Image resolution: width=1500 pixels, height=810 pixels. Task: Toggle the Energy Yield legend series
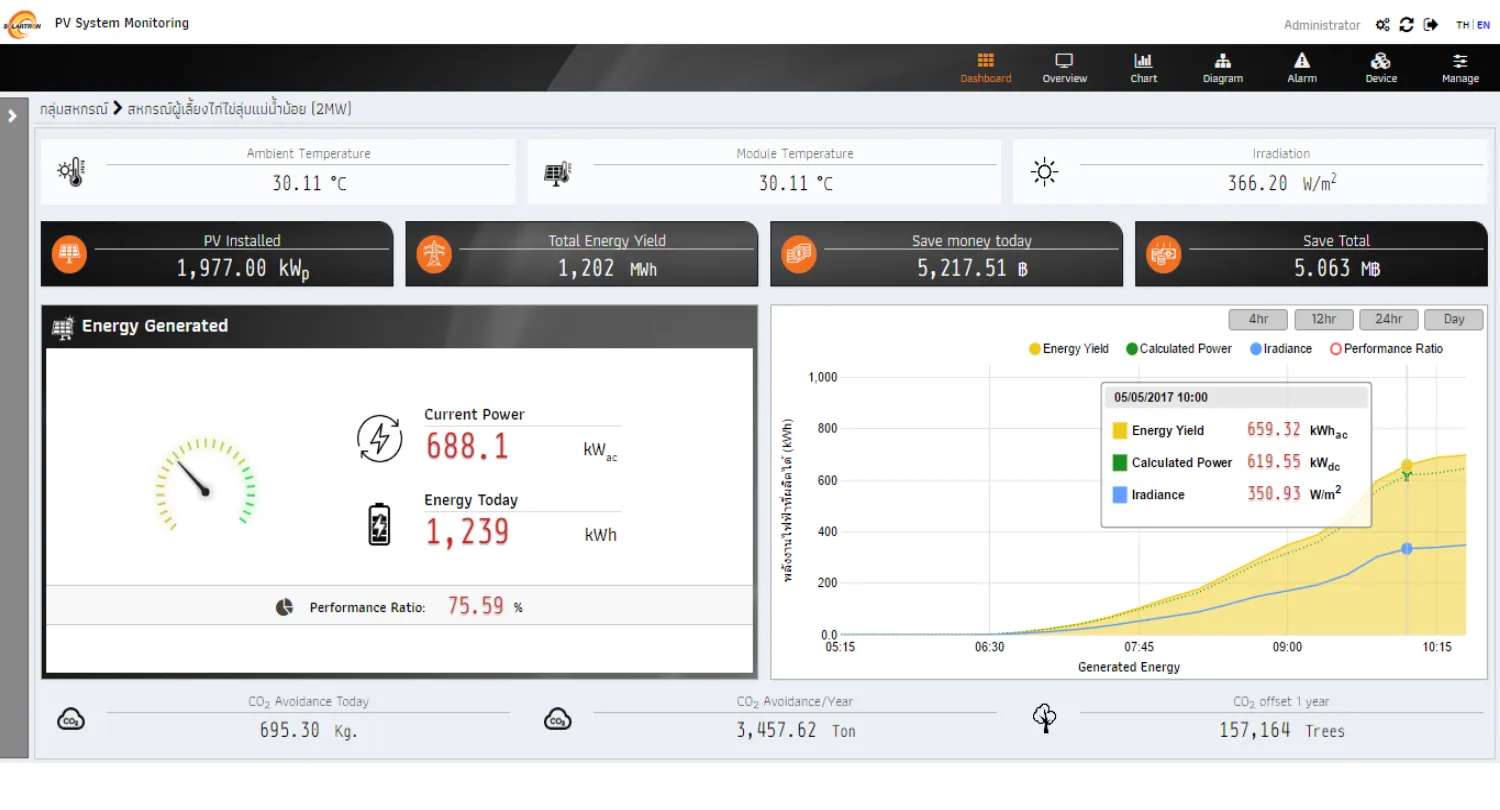click(1068, 349)
